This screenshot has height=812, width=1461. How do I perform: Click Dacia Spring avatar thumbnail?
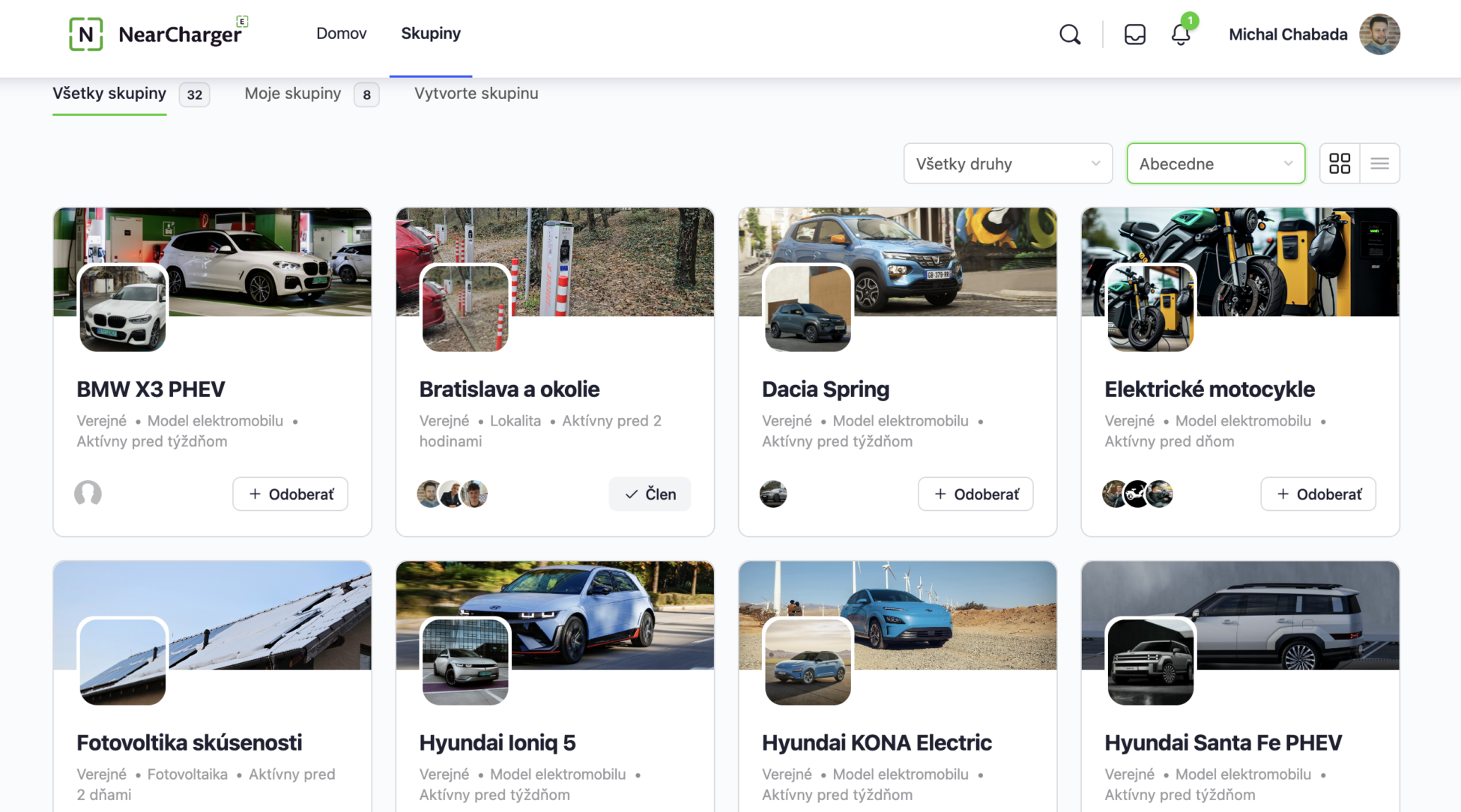pyautogui.click(x=808, y=308)
